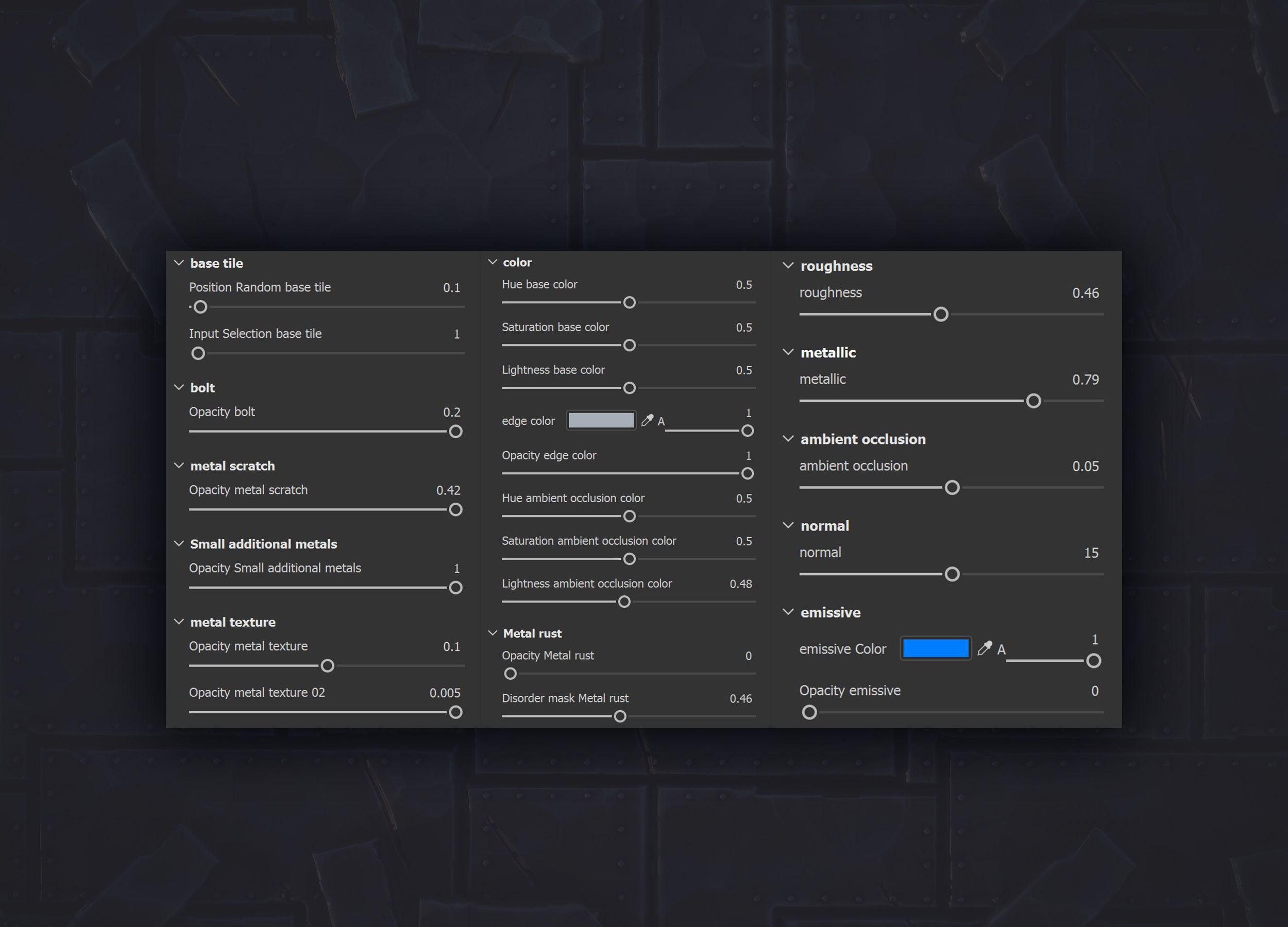This screenshot has height=927, width=1288.
Task: Collapse the color section
Action: tap(493, 262)
